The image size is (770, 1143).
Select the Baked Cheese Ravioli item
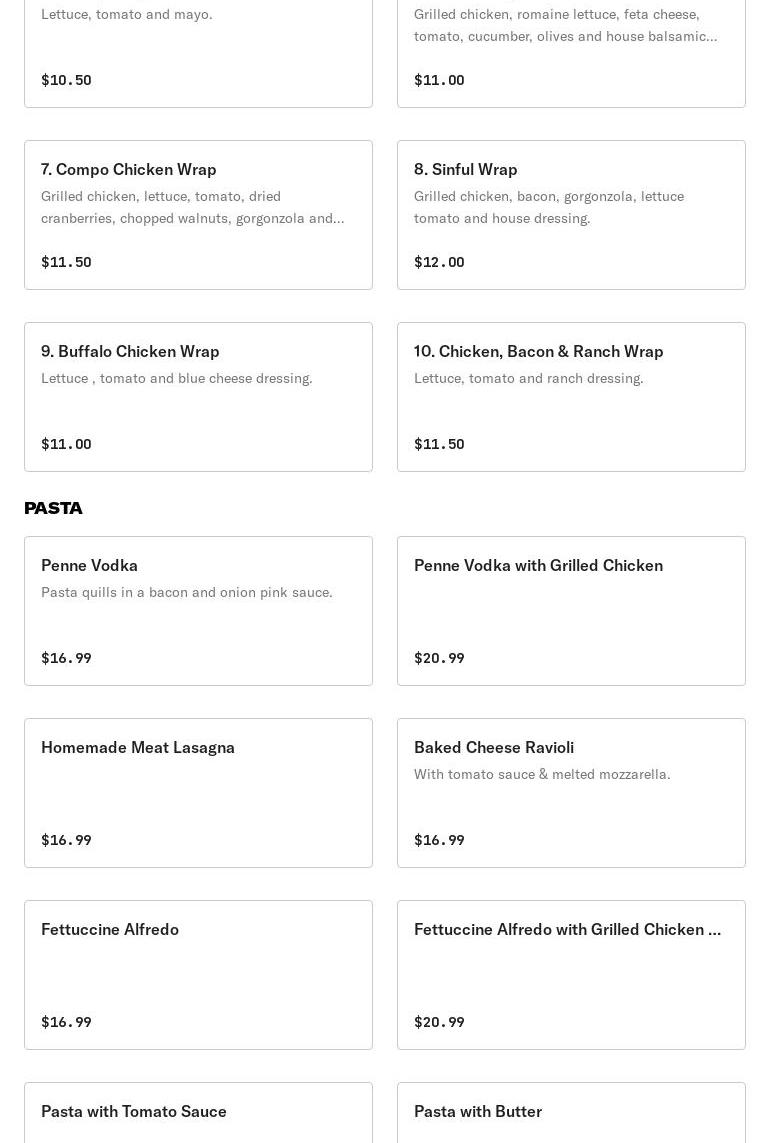point(571,793)
